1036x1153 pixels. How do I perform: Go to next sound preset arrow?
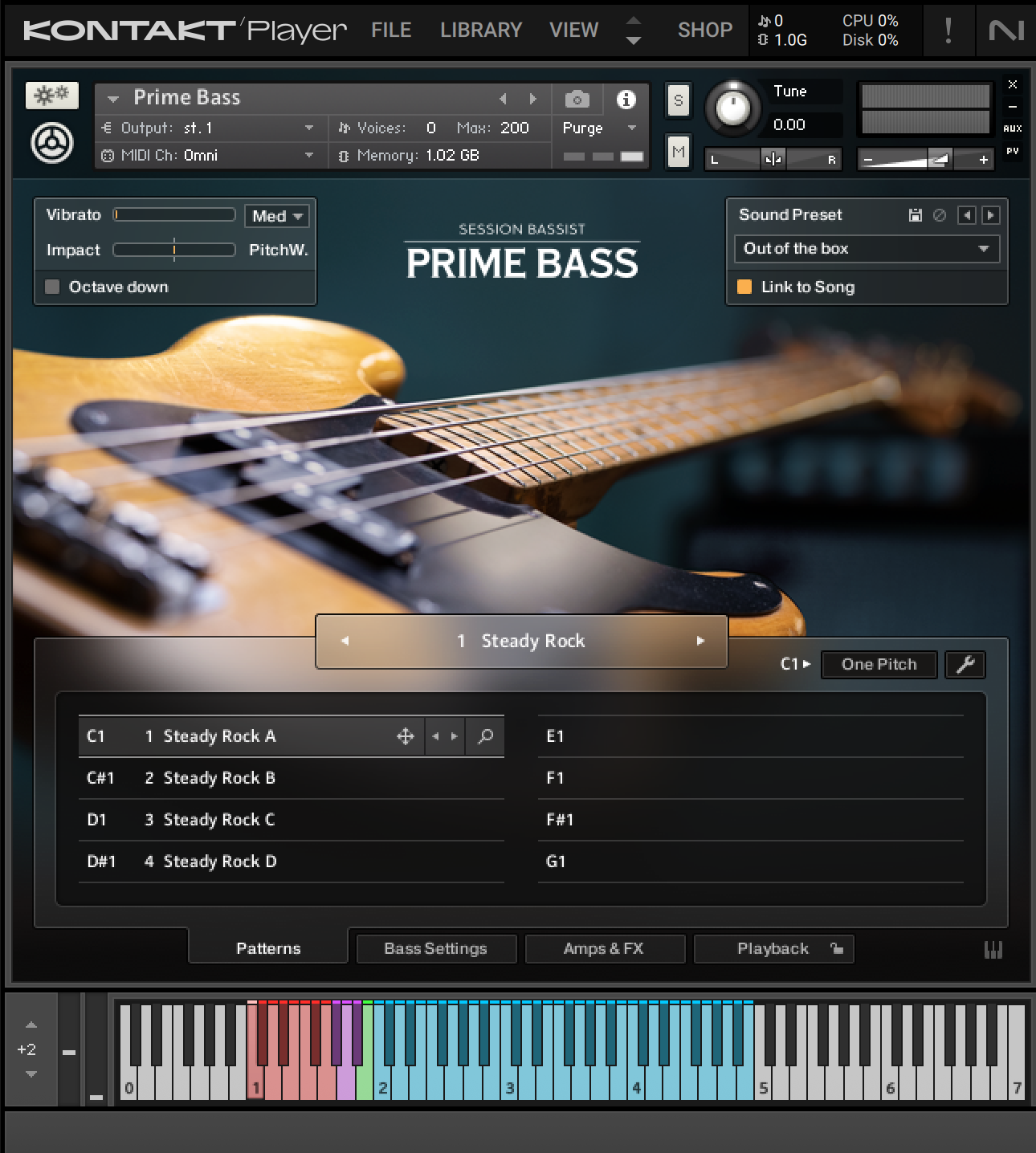click(x=990, y=215)
